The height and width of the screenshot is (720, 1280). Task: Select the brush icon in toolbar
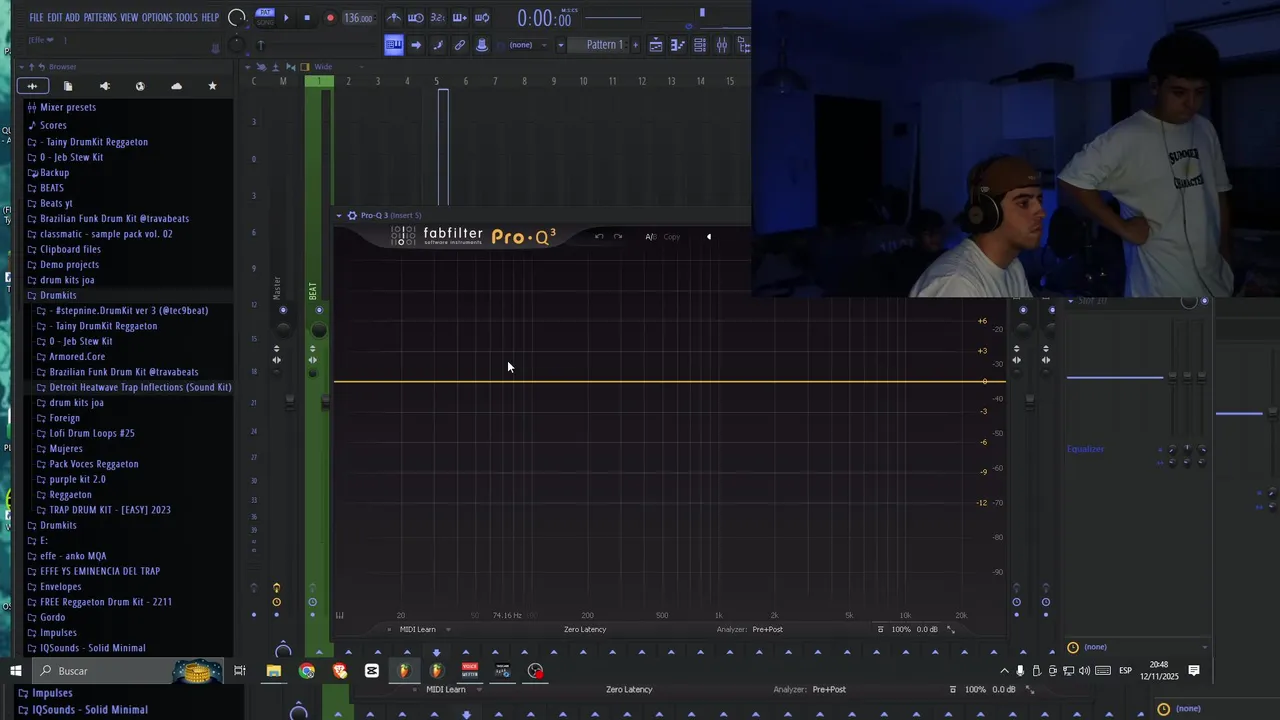(x=438, y=44)
